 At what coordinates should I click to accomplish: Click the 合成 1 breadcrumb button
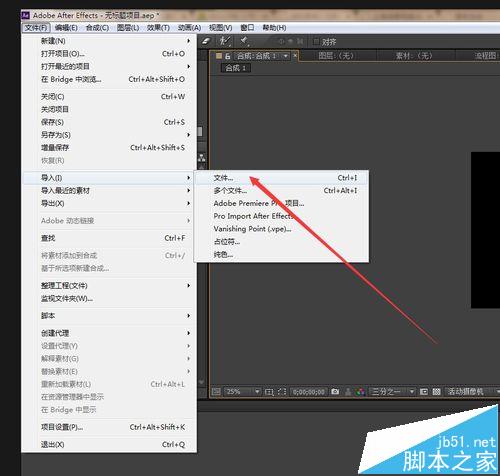pyautogui.click(x=236, y=68)
